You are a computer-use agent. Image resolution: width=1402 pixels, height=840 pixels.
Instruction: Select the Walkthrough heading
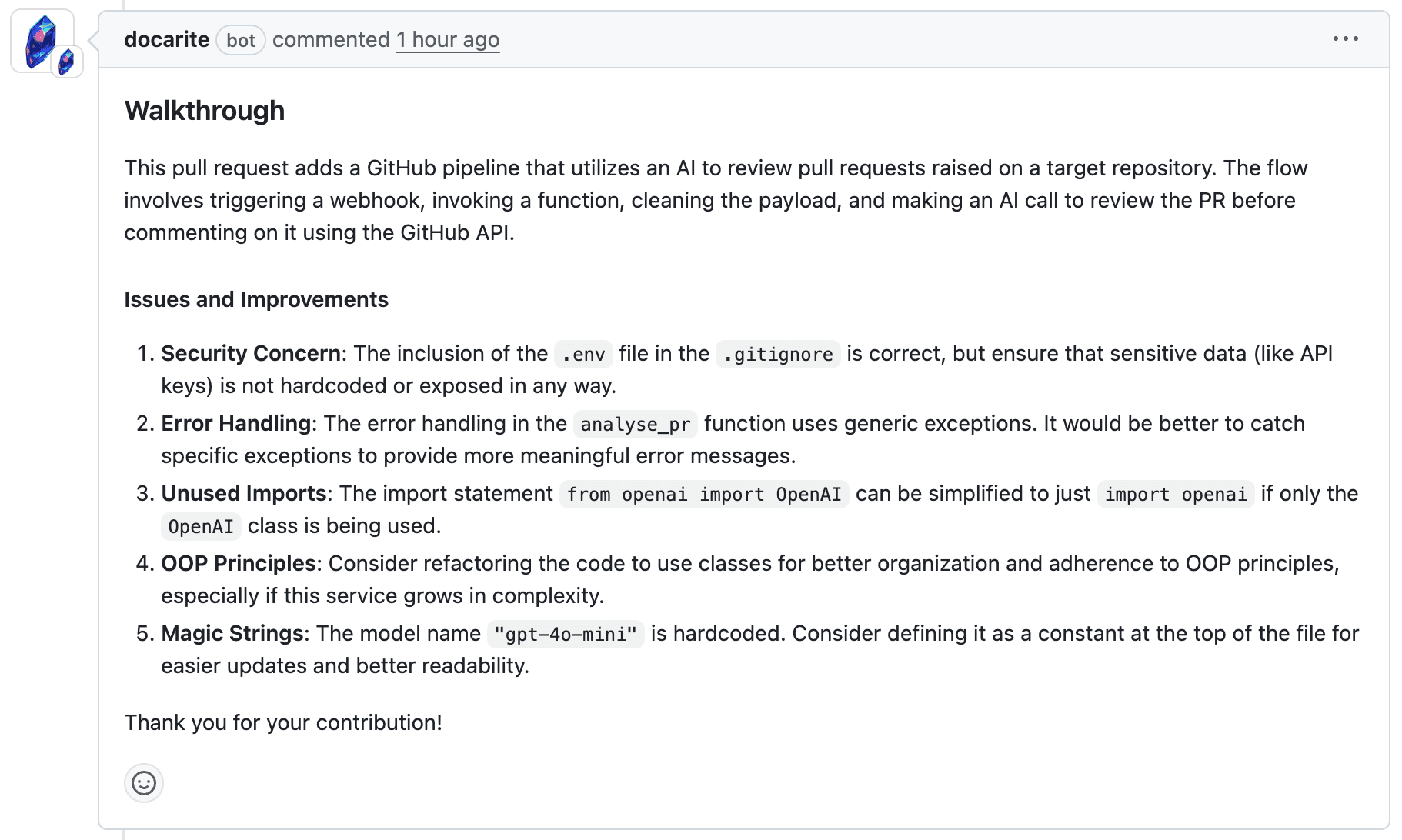coord(204,110)
